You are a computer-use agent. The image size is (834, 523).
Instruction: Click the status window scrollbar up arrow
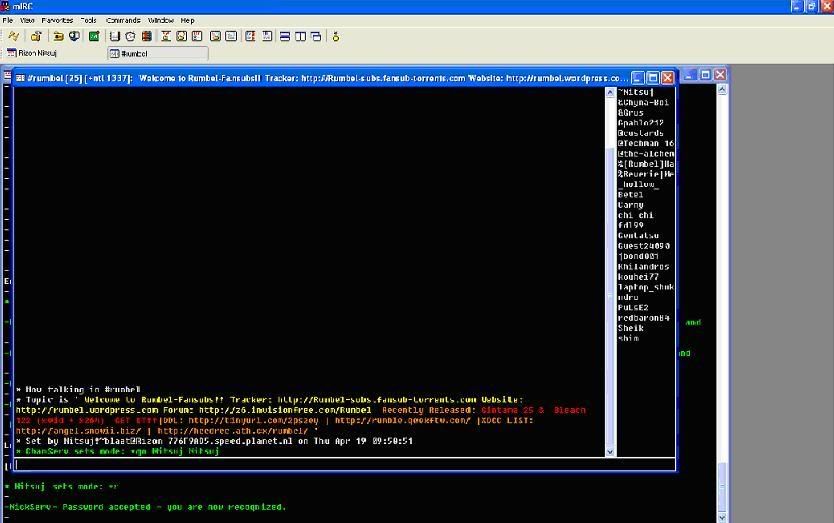[722, 89]
